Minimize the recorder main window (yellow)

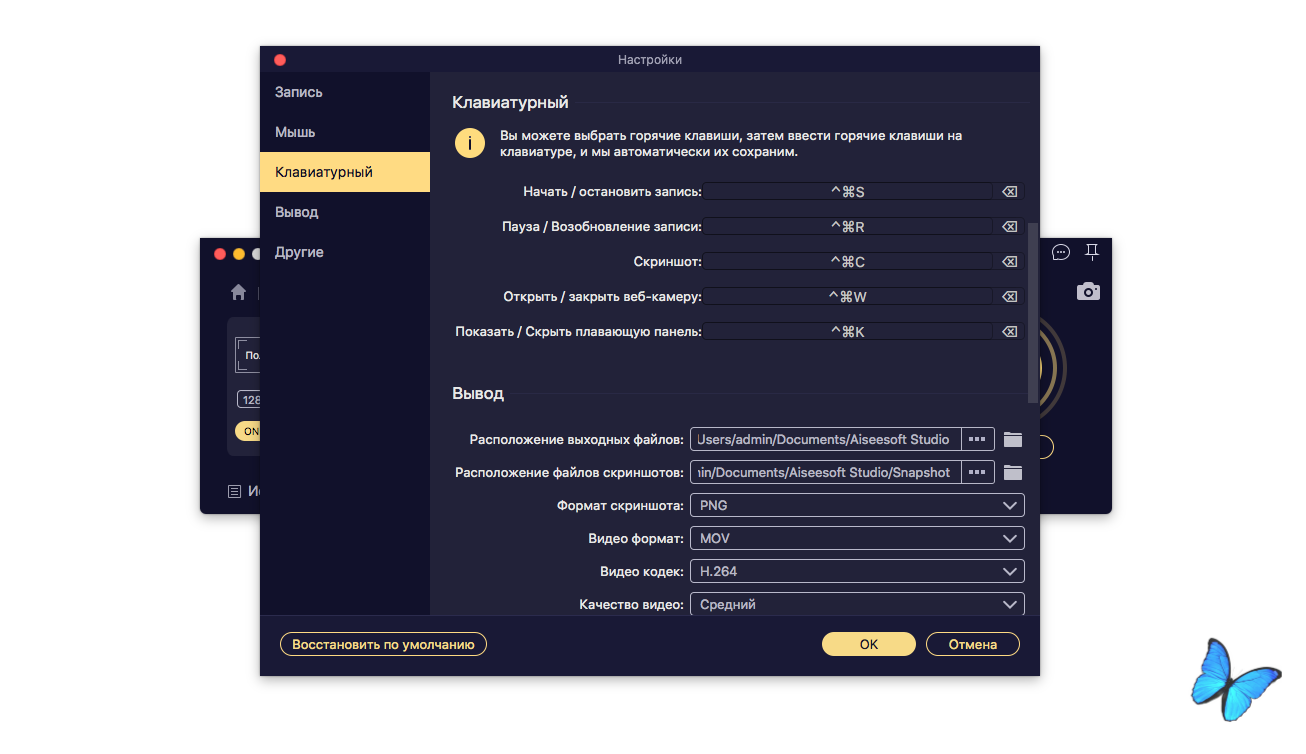pos(238,254)
